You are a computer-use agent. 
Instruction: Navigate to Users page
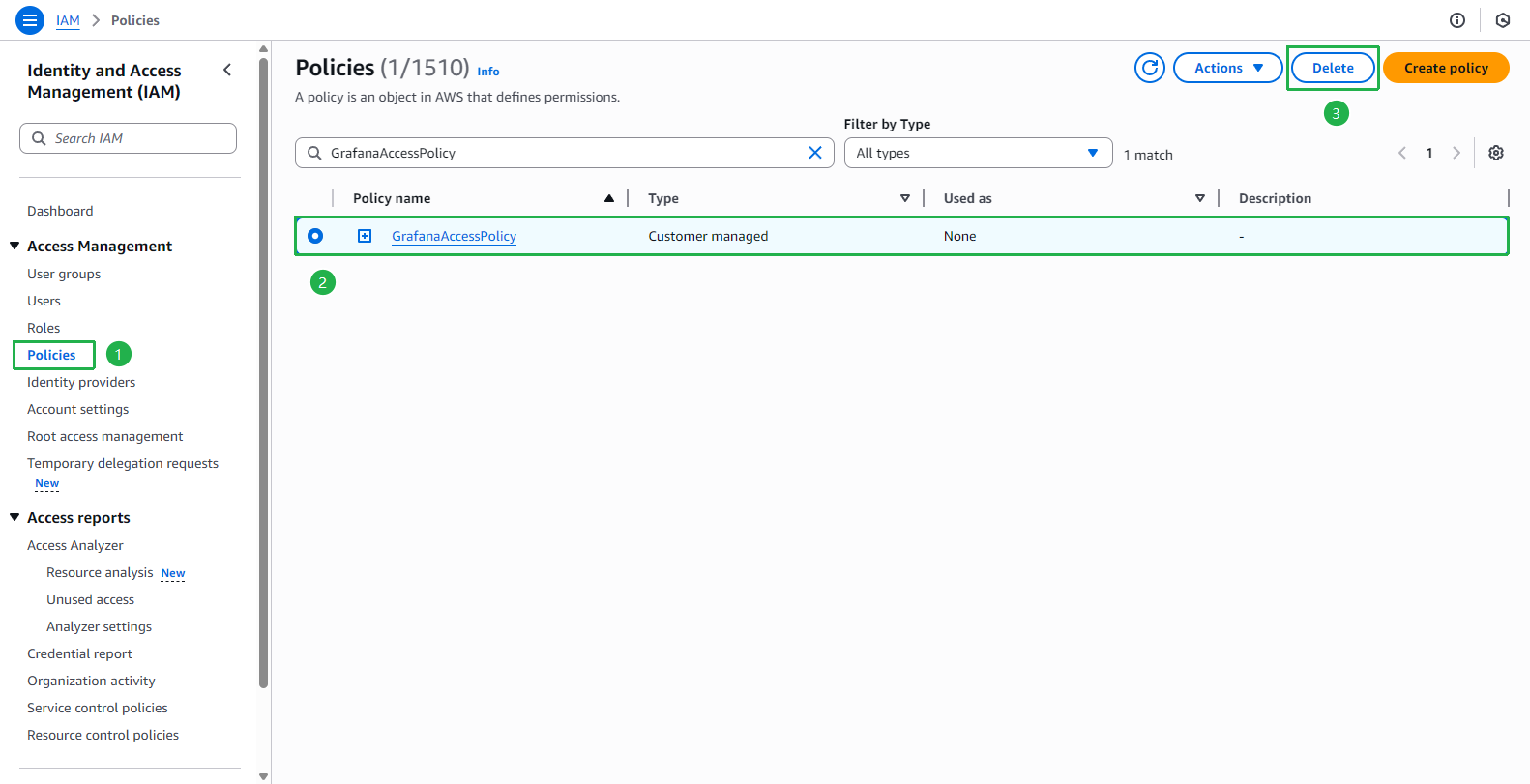pyautogui.click(x=44, y=301)
